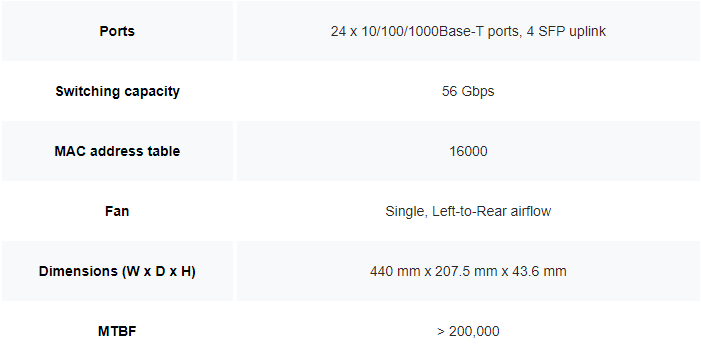This screenshot has width=701, height=362.
Task: Click the 16000 value cell
Action: tap(468, 151)
